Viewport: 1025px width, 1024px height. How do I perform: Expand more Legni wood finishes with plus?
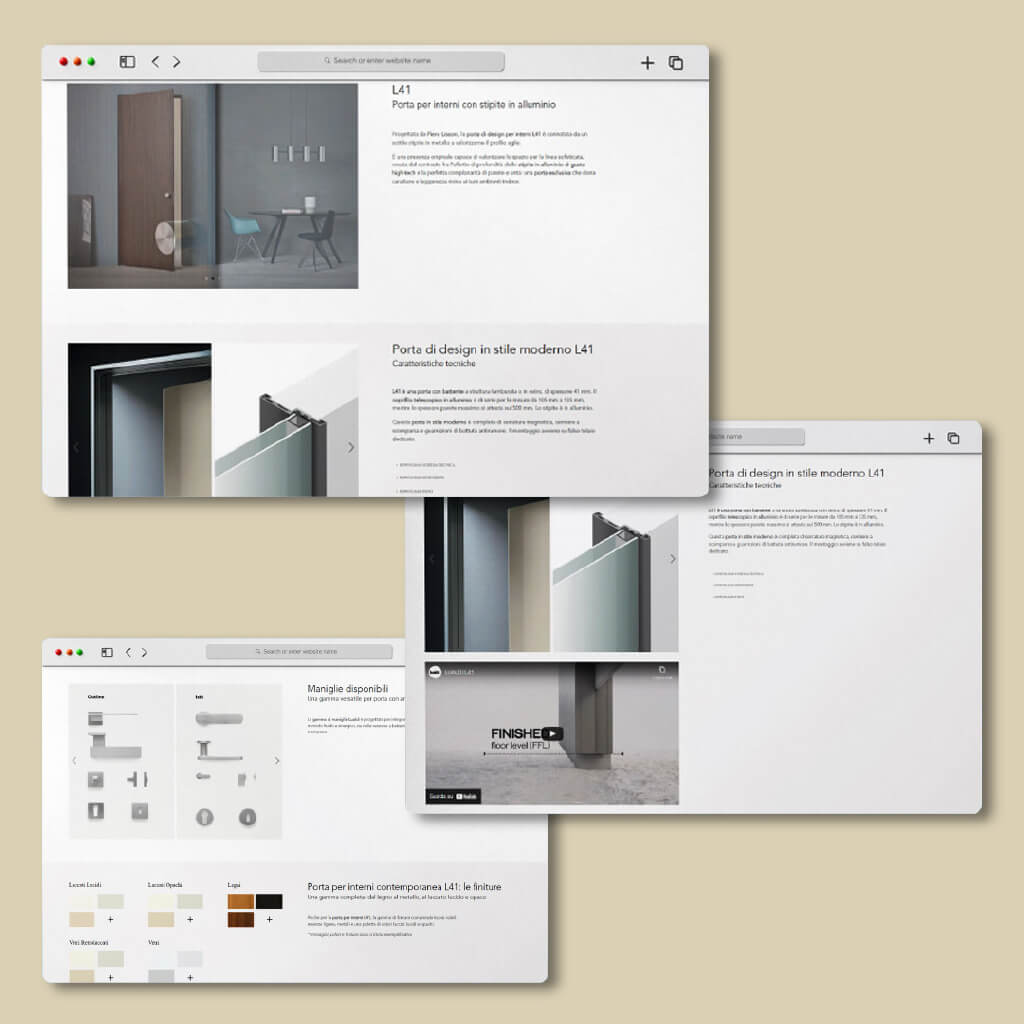coord(268,919)
